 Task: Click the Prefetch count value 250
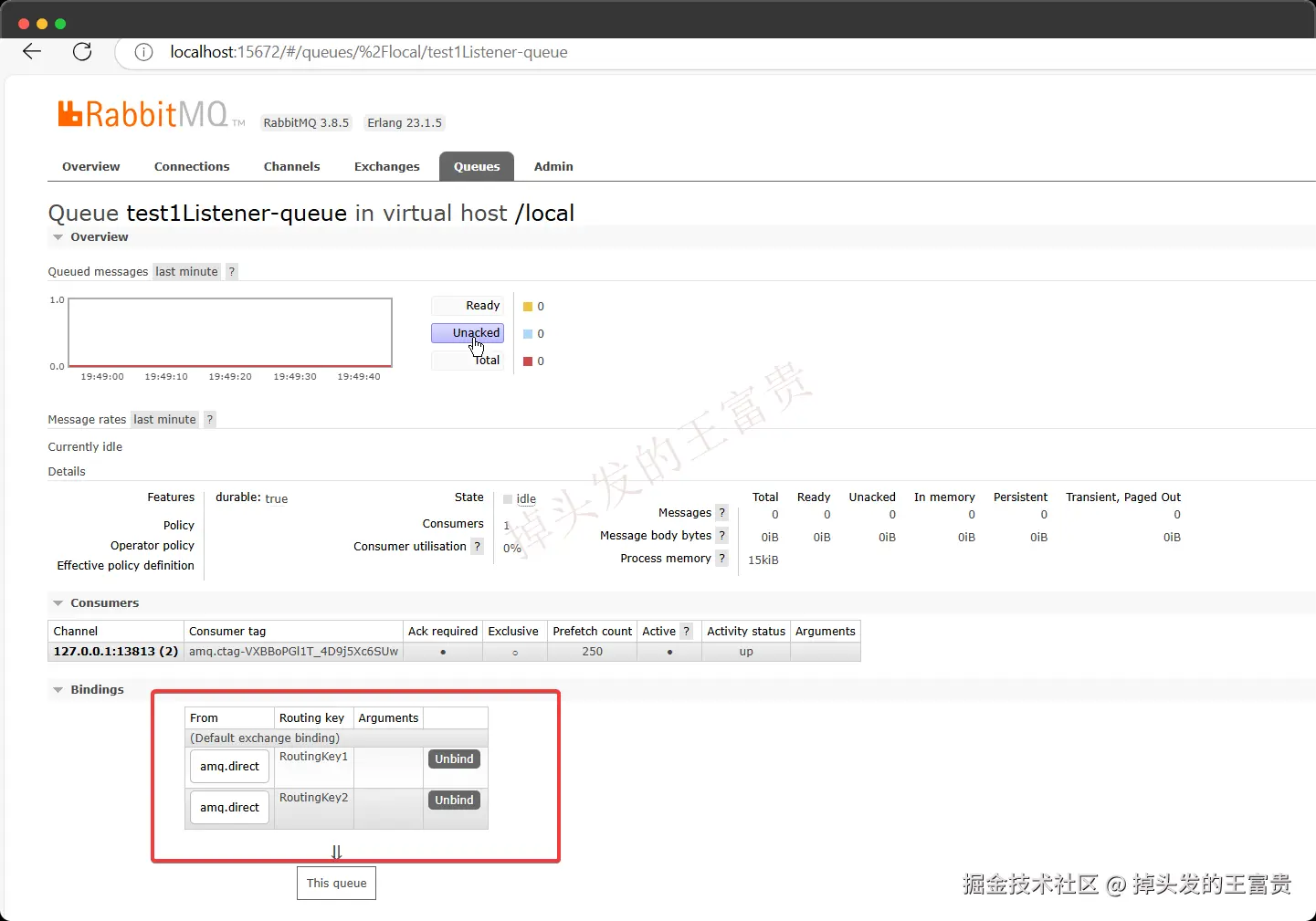point(593,652)
